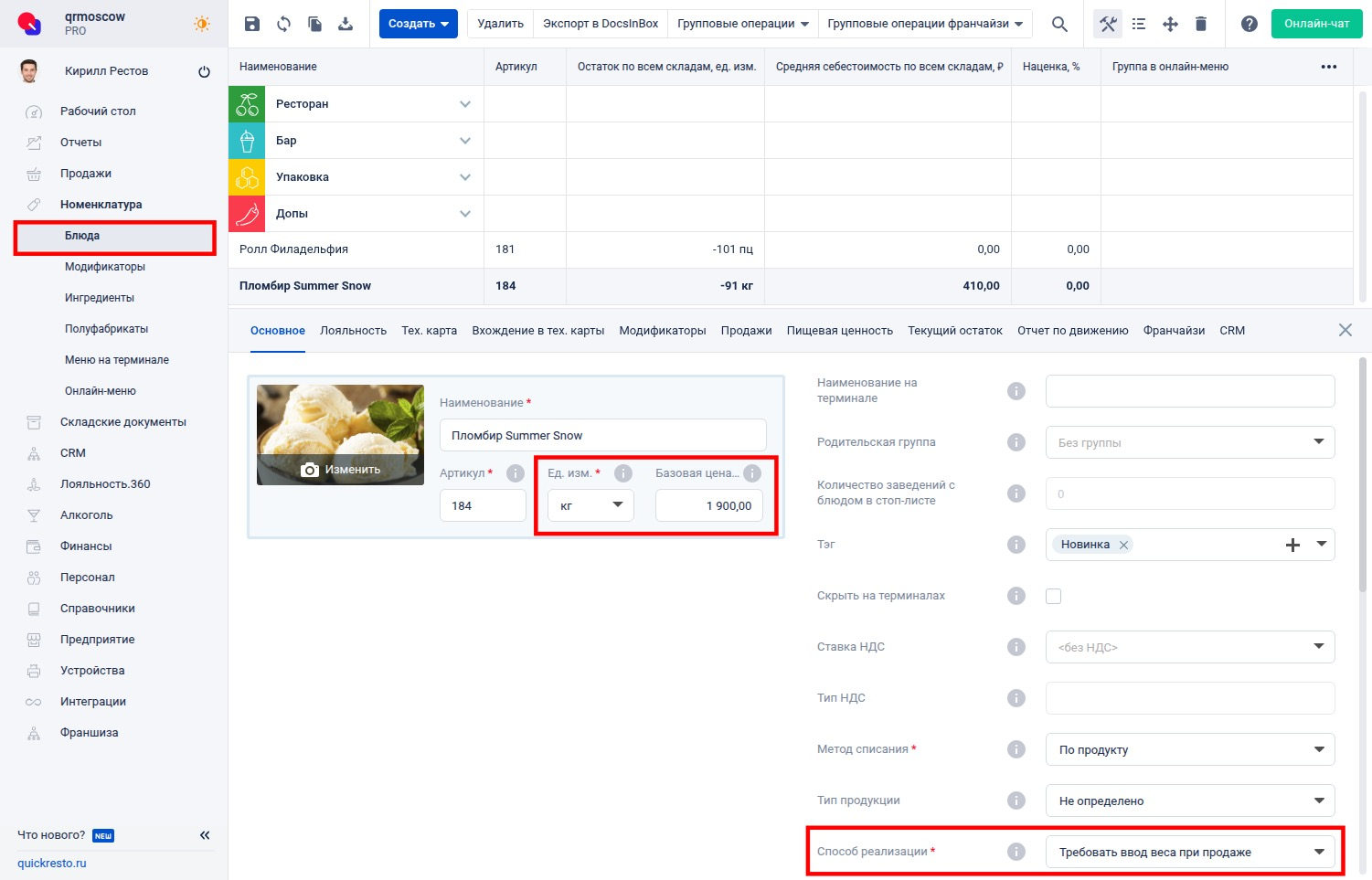The height and width of the screenshot is (880, 1372).
Task: Open help with question mark icon
Action: point(1249,24)
